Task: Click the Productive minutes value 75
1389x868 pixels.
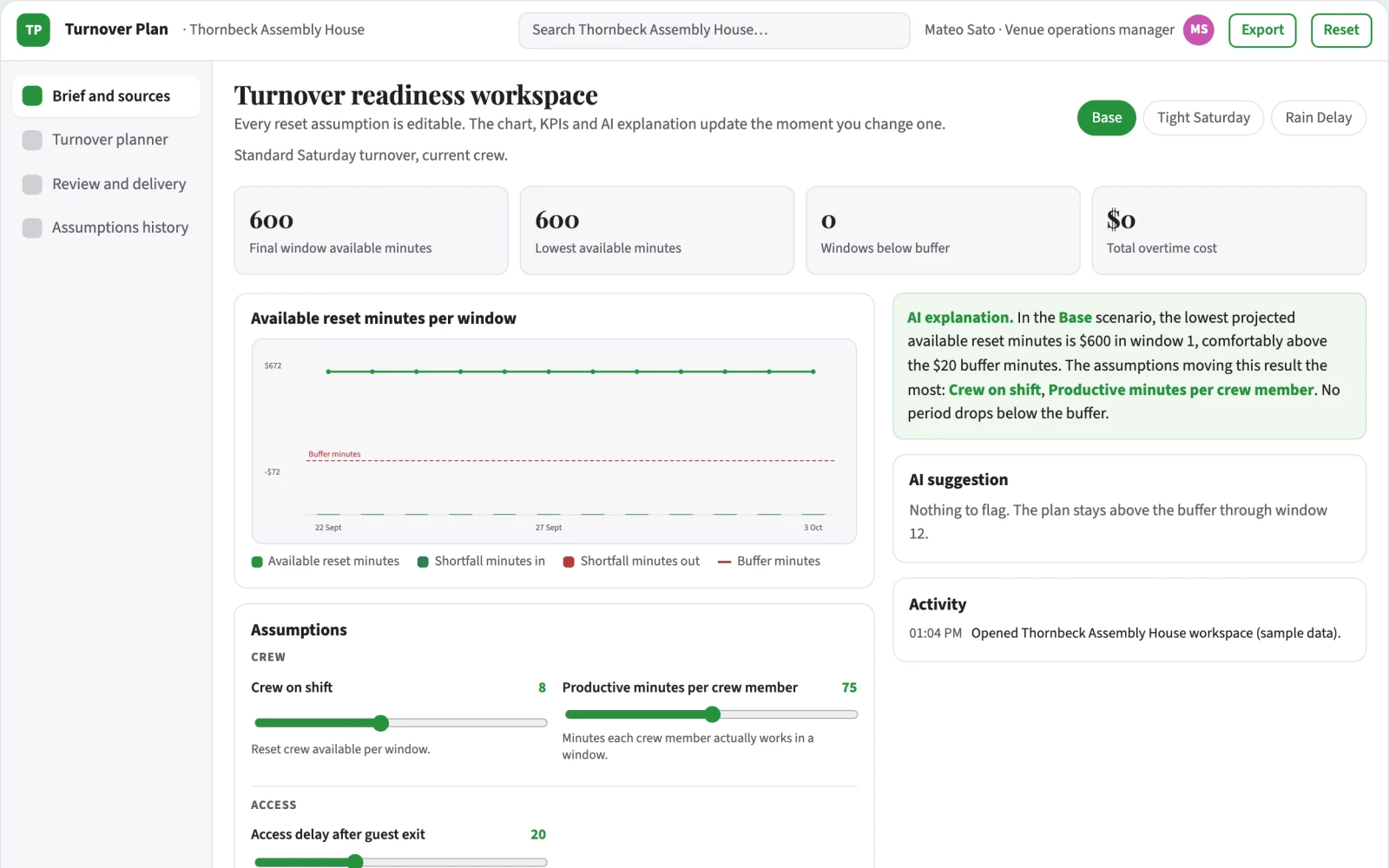Action: [x=849, y=687]
